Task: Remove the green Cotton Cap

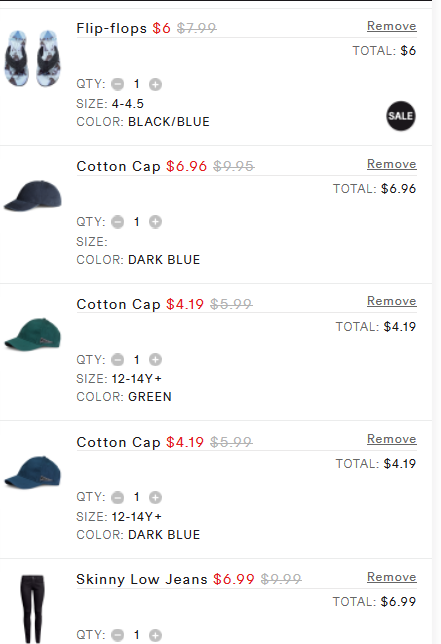Action: tap(392, 301)
